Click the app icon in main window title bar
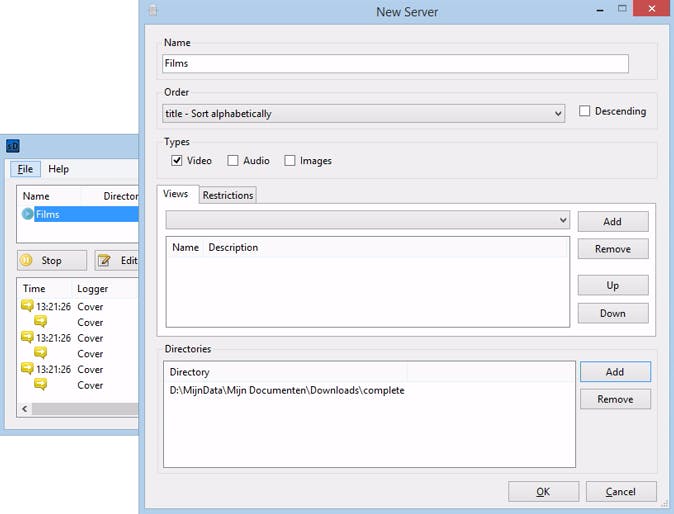 [13, 146]
